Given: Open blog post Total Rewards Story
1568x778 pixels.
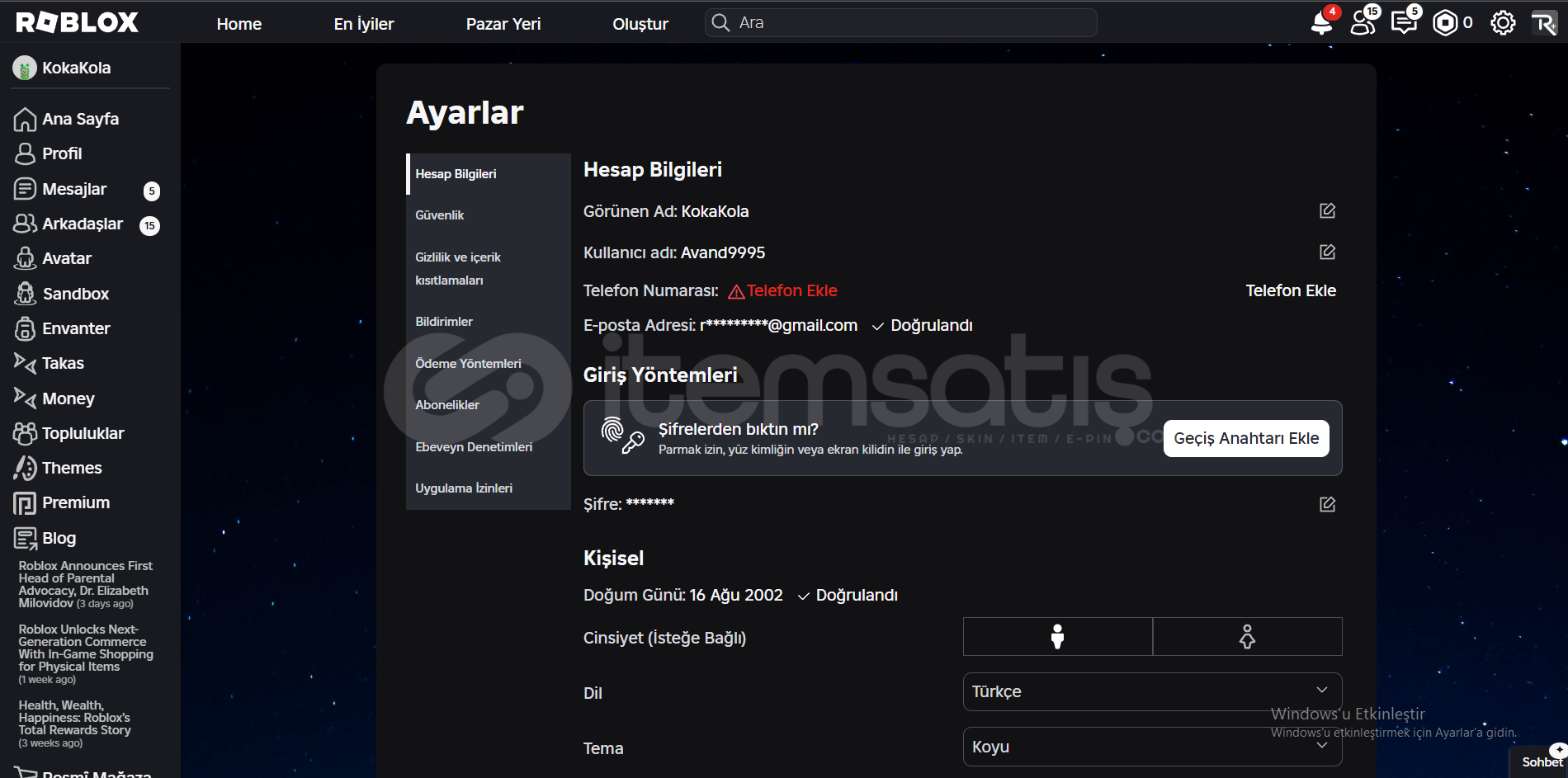Looking at the screenshot, I should 75,724.
